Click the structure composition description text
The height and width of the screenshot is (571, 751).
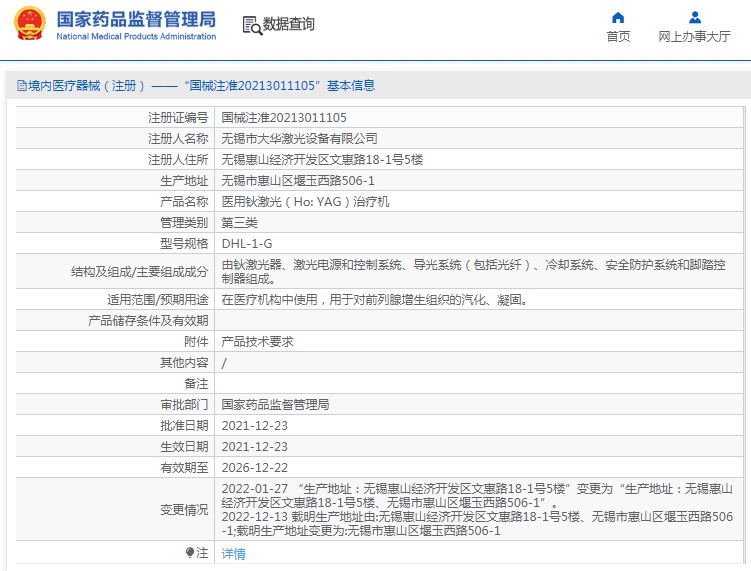pyautogui.click(x=473, y=272)
